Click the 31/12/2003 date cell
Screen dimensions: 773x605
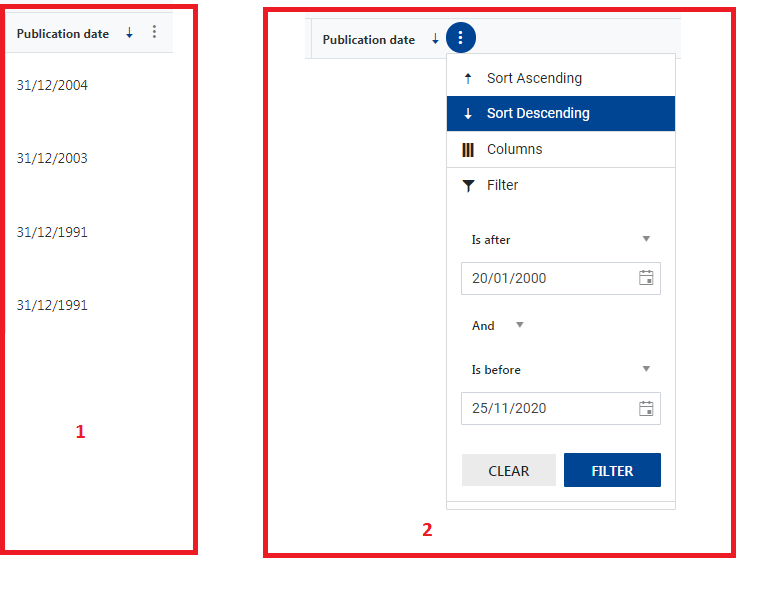[52, 159]
